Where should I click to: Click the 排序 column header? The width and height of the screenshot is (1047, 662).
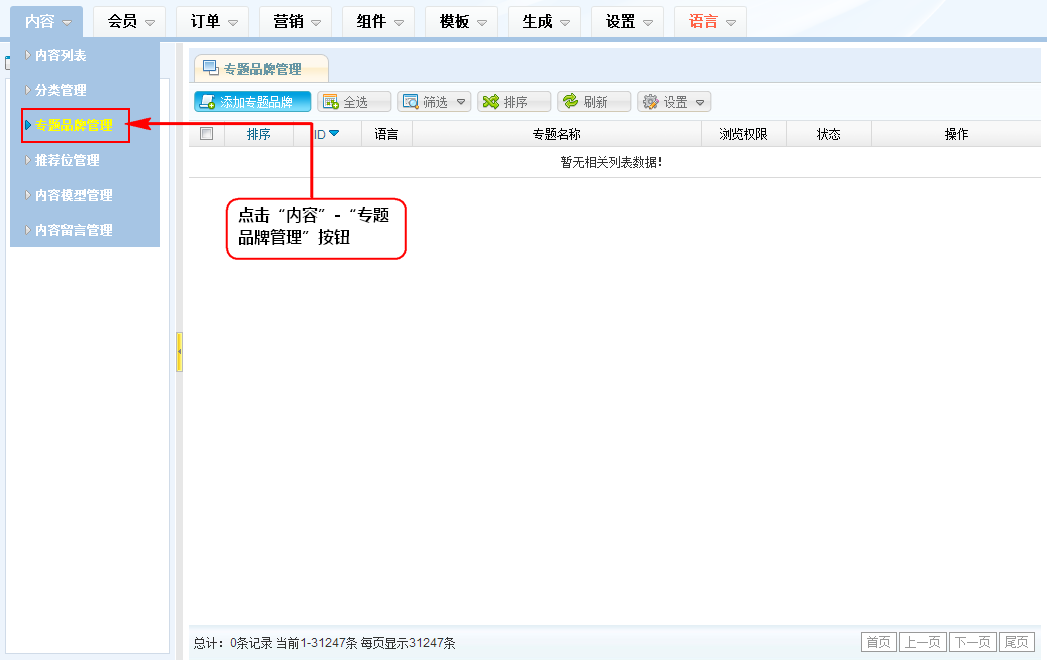tap(258, 134)
